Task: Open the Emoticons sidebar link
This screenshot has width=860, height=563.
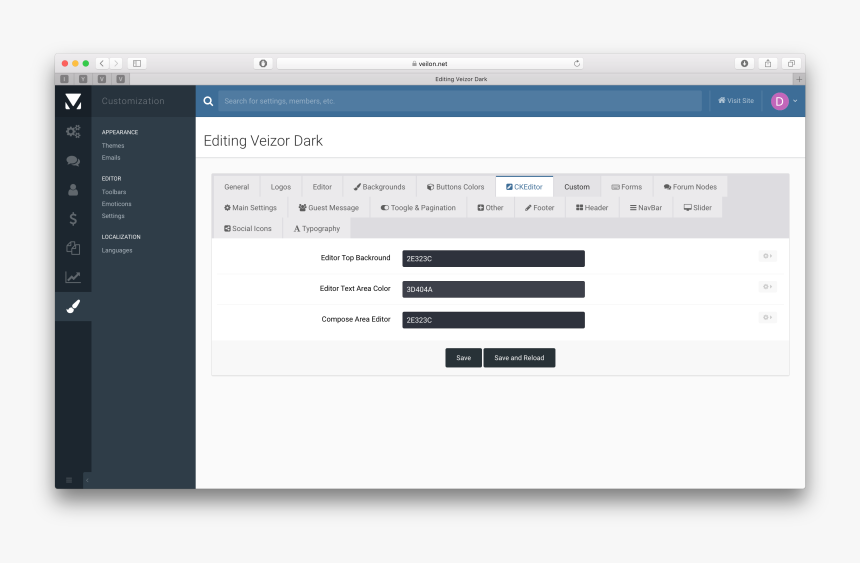Action: click(116, 204)
